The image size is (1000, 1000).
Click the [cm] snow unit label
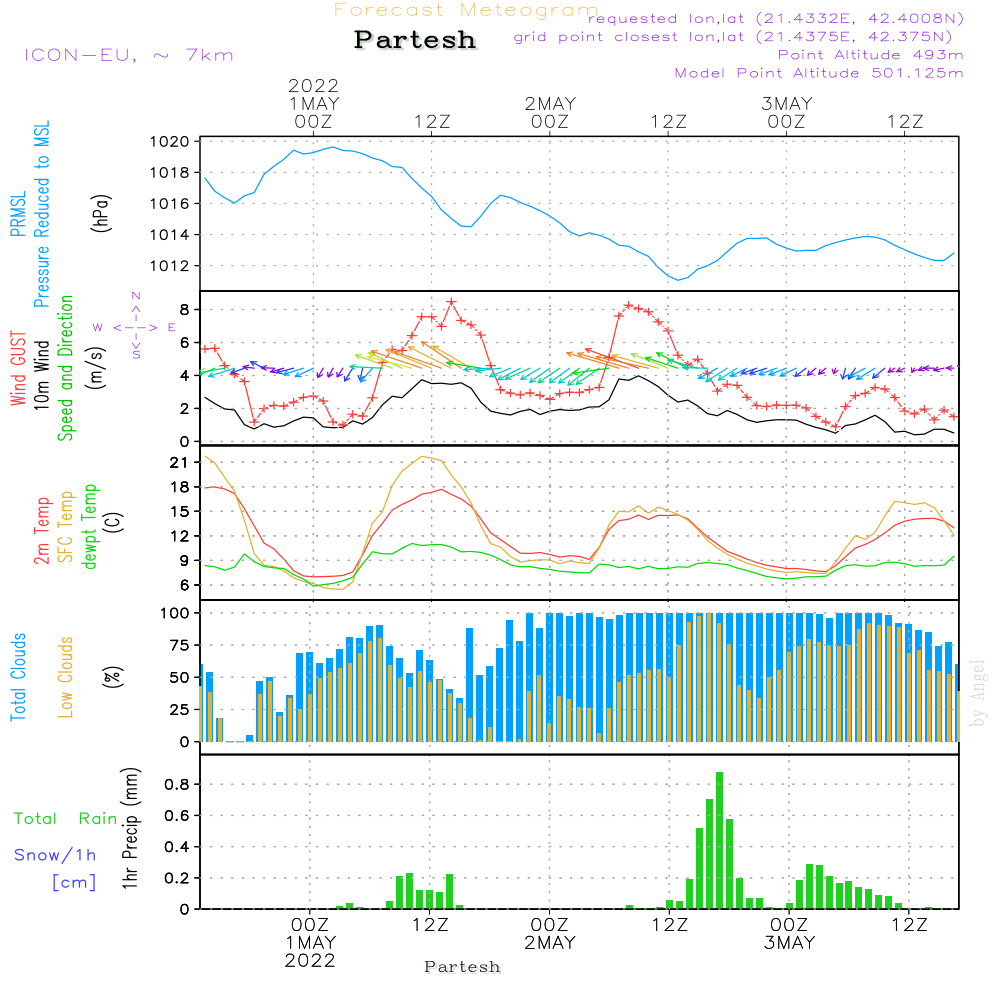point(74,883)
